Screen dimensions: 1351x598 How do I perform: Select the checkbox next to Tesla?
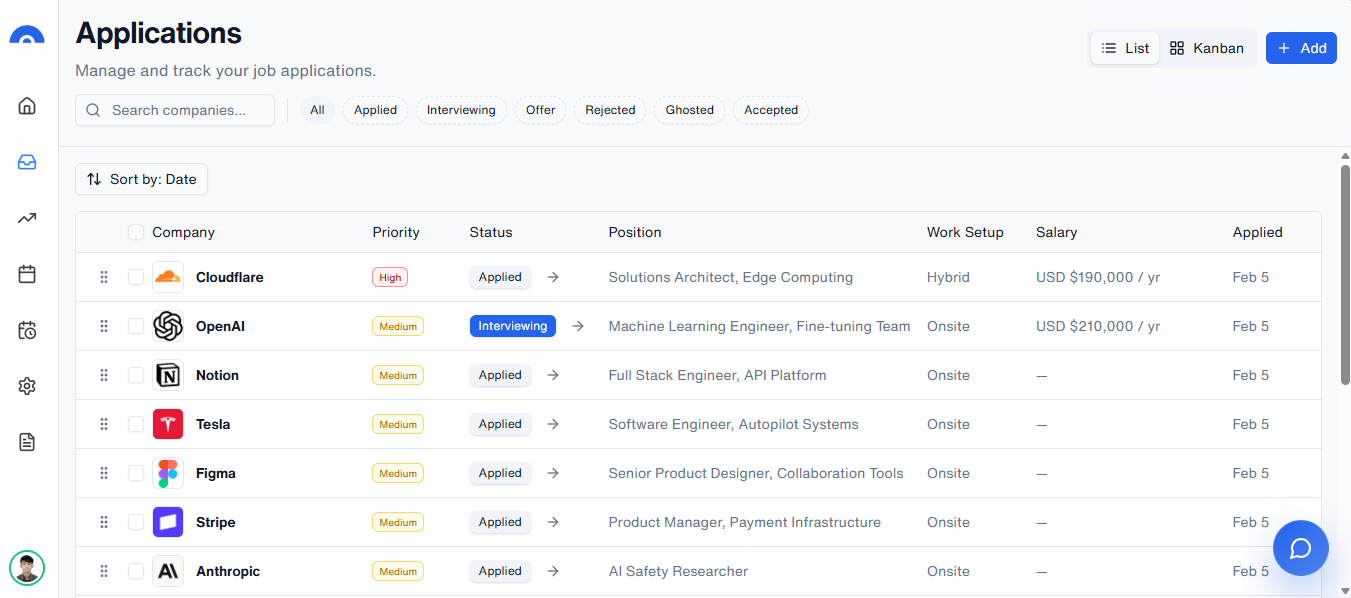tap(135, 424)
